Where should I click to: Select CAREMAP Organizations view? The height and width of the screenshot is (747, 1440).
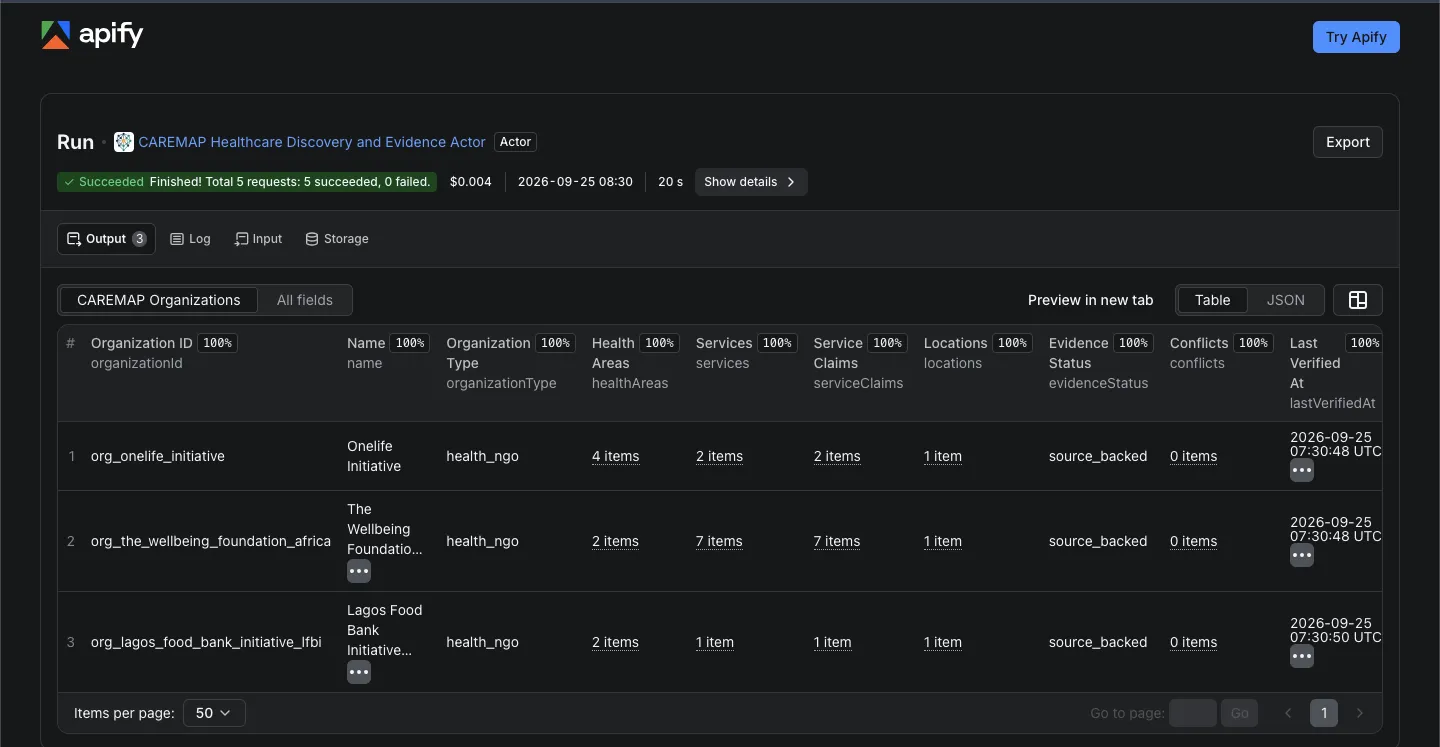[x=159, y=300]
